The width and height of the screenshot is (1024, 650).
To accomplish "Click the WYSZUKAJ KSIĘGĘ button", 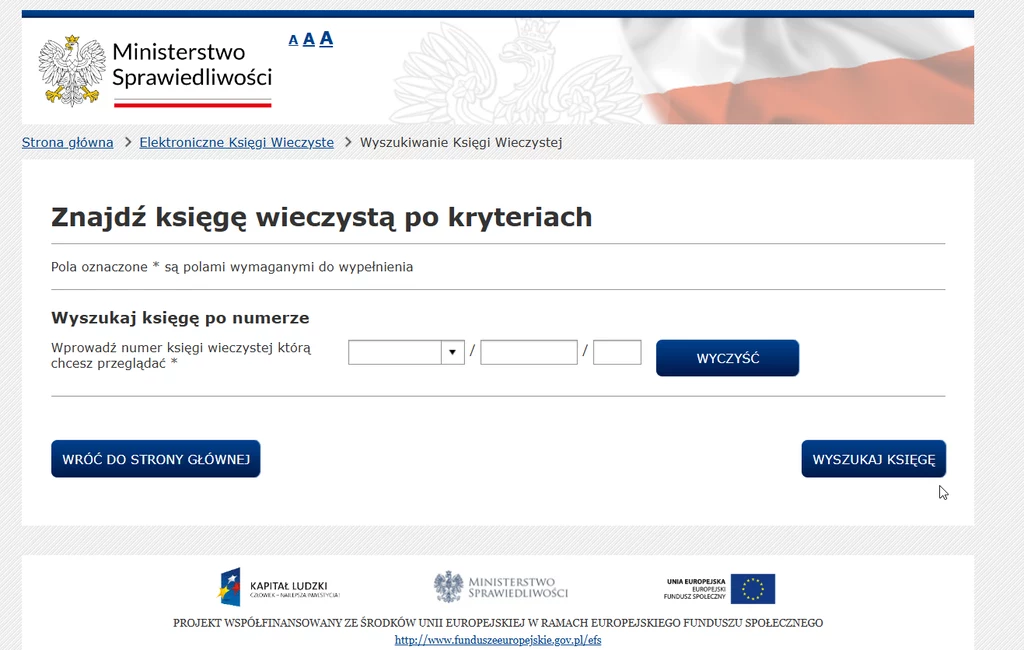I will pos(874,459).
